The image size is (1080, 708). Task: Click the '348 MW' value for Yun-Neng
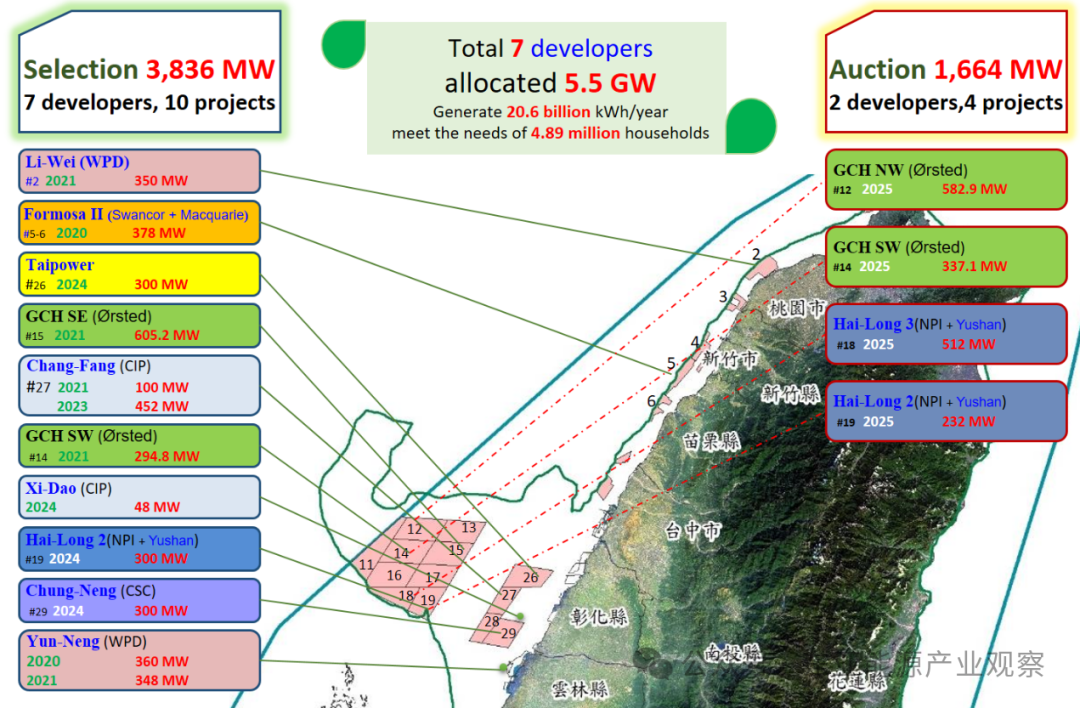click(162, 680)
